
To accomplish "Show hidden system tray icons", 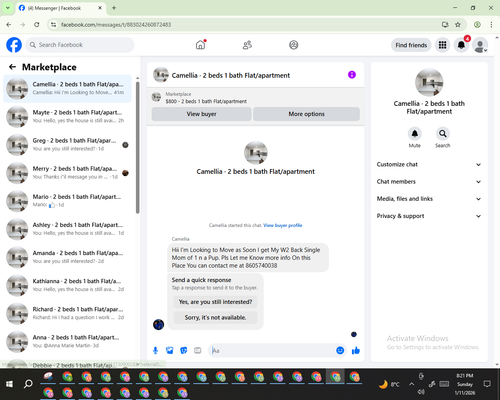I will click(x=412, y=384).
